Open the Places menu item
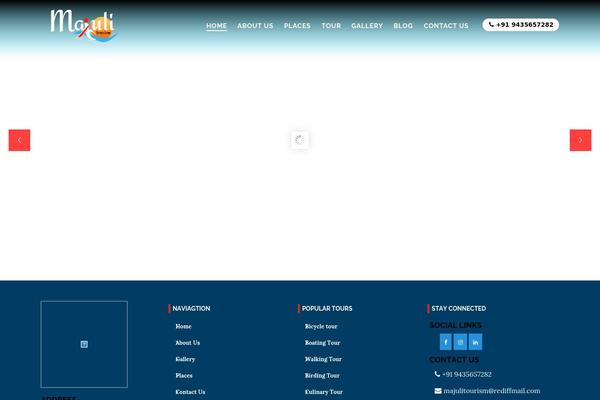This screenshot has height=400, width=600. click(x=297, y=26)
